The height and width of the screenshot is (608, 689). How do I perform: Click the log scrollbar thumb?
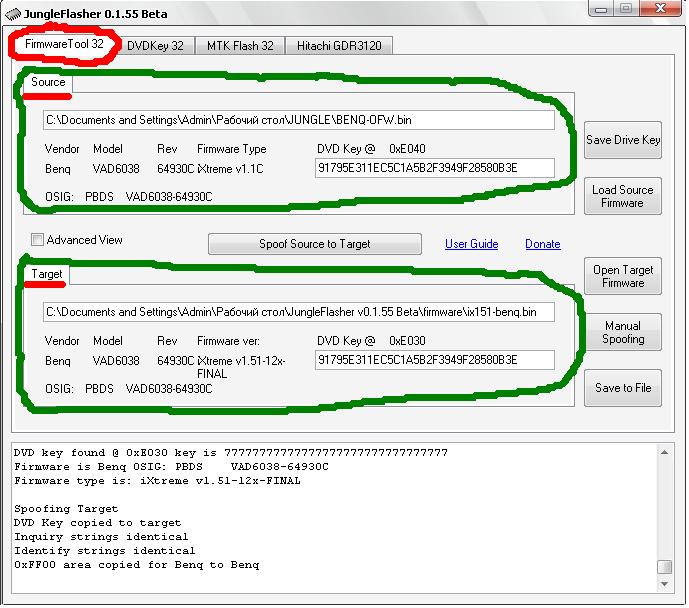pos(664,567)
